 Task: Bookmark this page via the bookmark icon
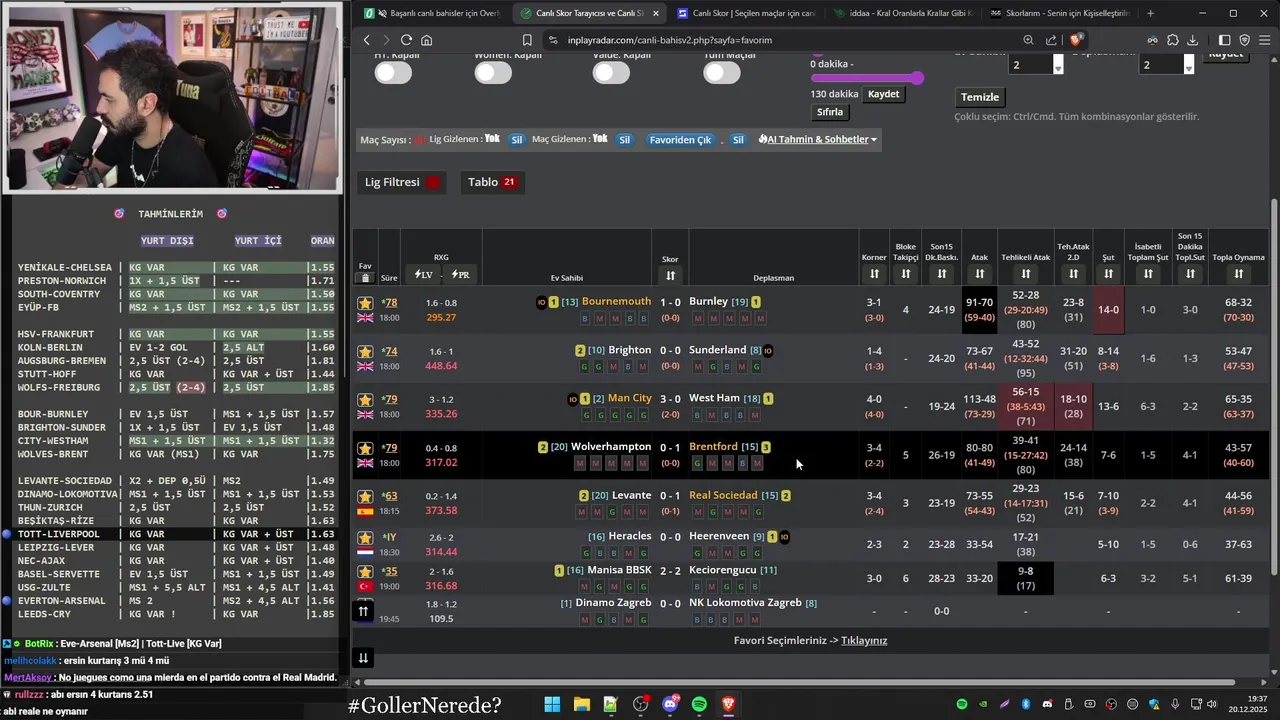coord(527,40)
